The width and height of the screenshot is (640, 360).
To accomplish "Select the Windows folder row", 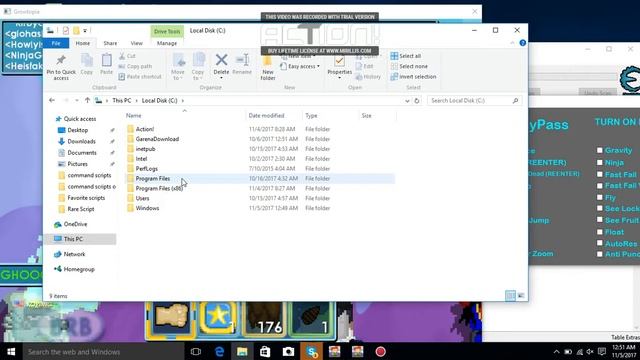I will click(x=260, y=208).
